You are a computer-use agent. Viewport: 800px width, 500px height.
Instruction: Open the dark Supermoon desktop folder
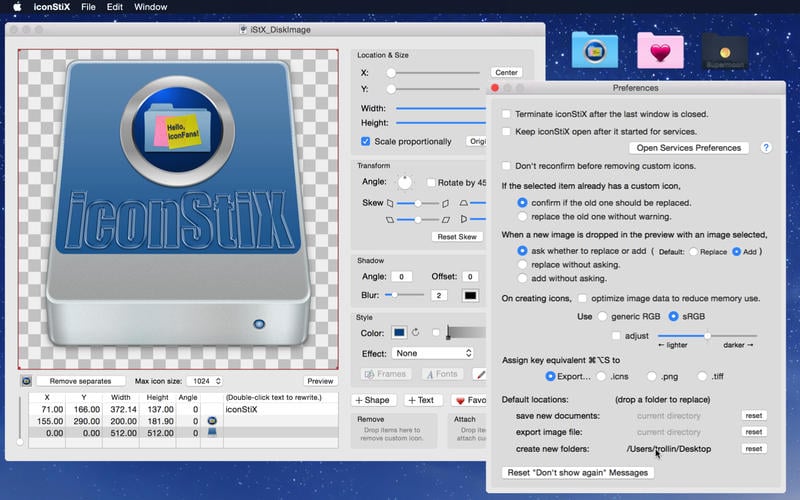click(724, 51)
